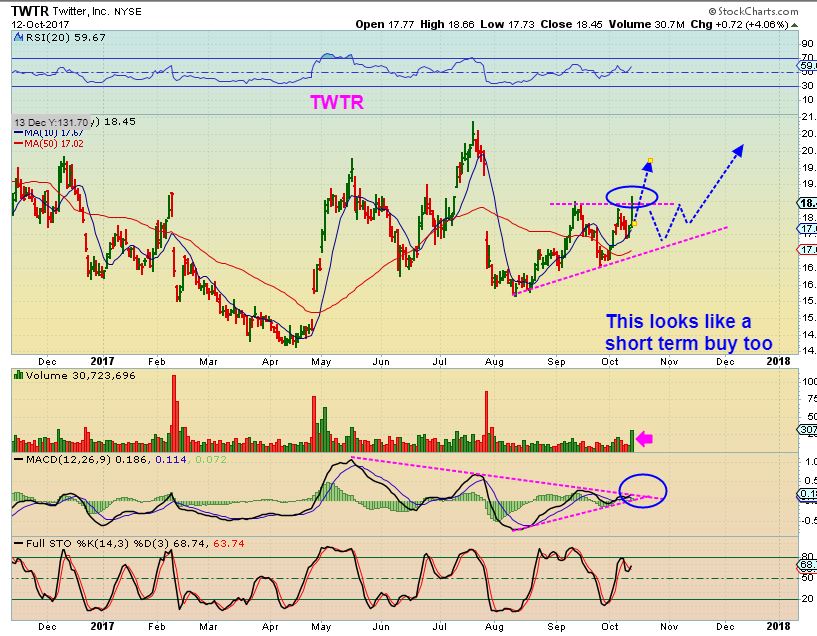
Task: Click the MACD signal value 0.114
Action: (171, 460)
